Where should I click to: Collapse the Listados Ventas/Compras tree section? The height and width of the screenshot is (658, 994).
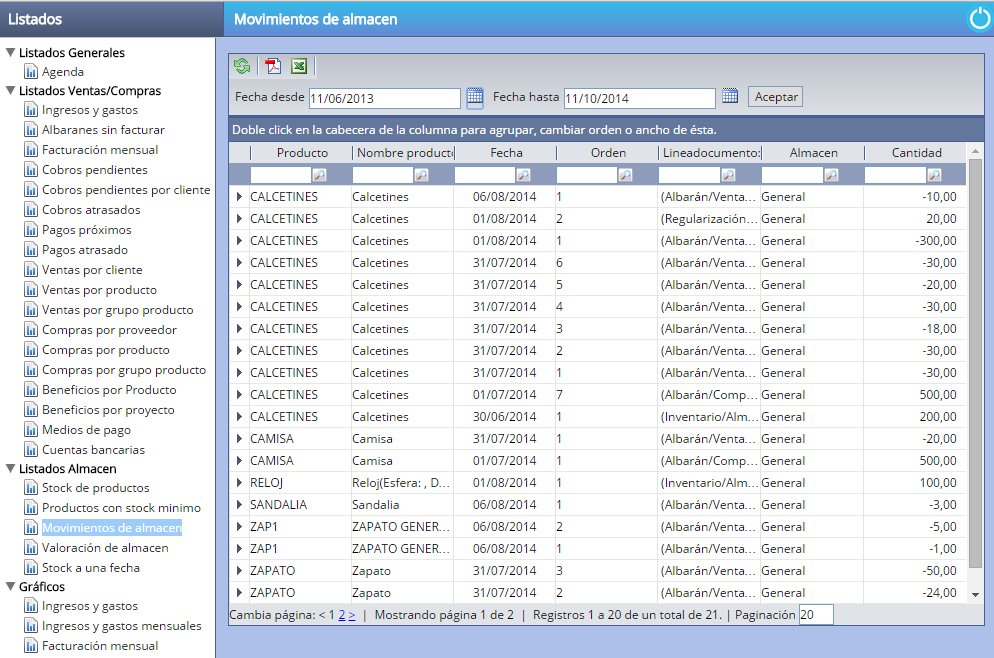coord(10,91)
